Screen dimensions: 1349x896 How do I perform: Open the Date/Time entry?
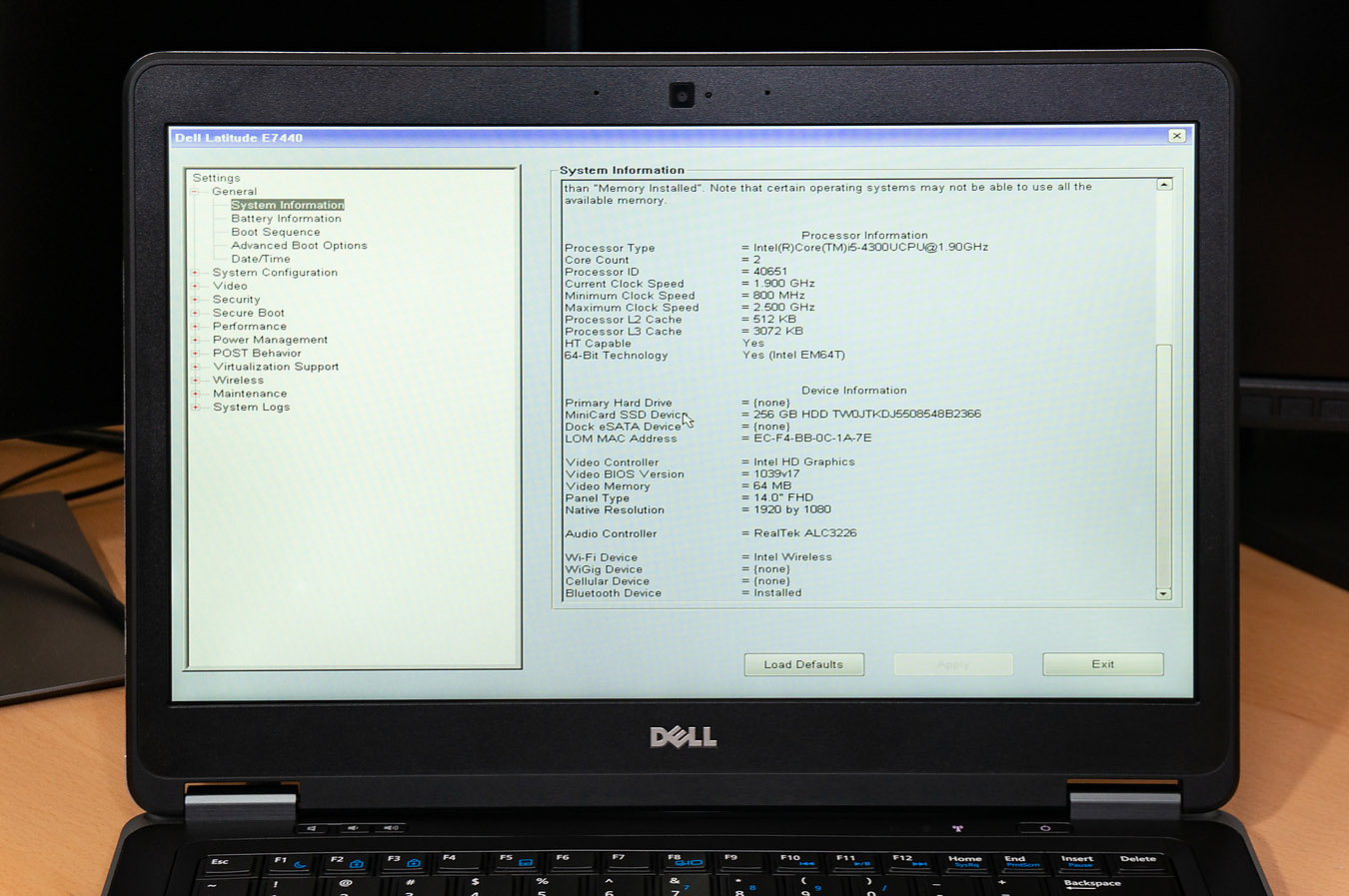(x=261, y=259)
